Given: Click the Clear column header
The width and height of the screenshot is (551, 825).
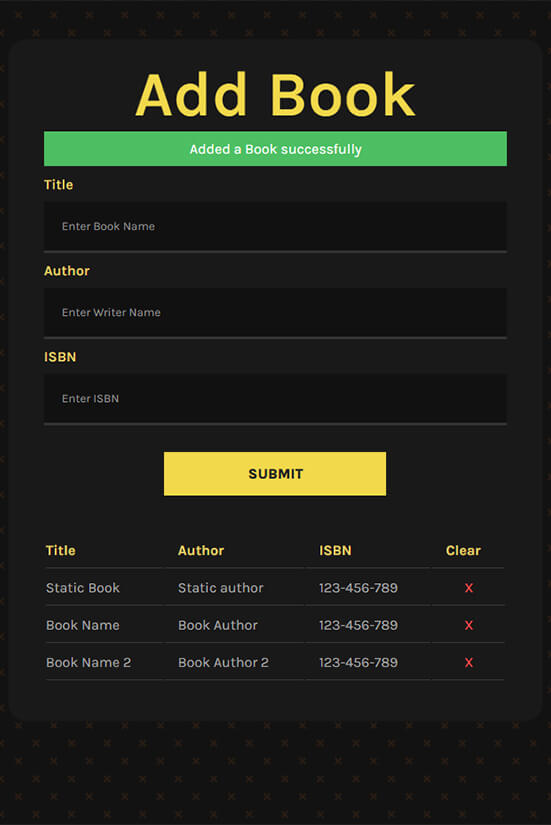Looking at the screenshot, I should 463,550.
